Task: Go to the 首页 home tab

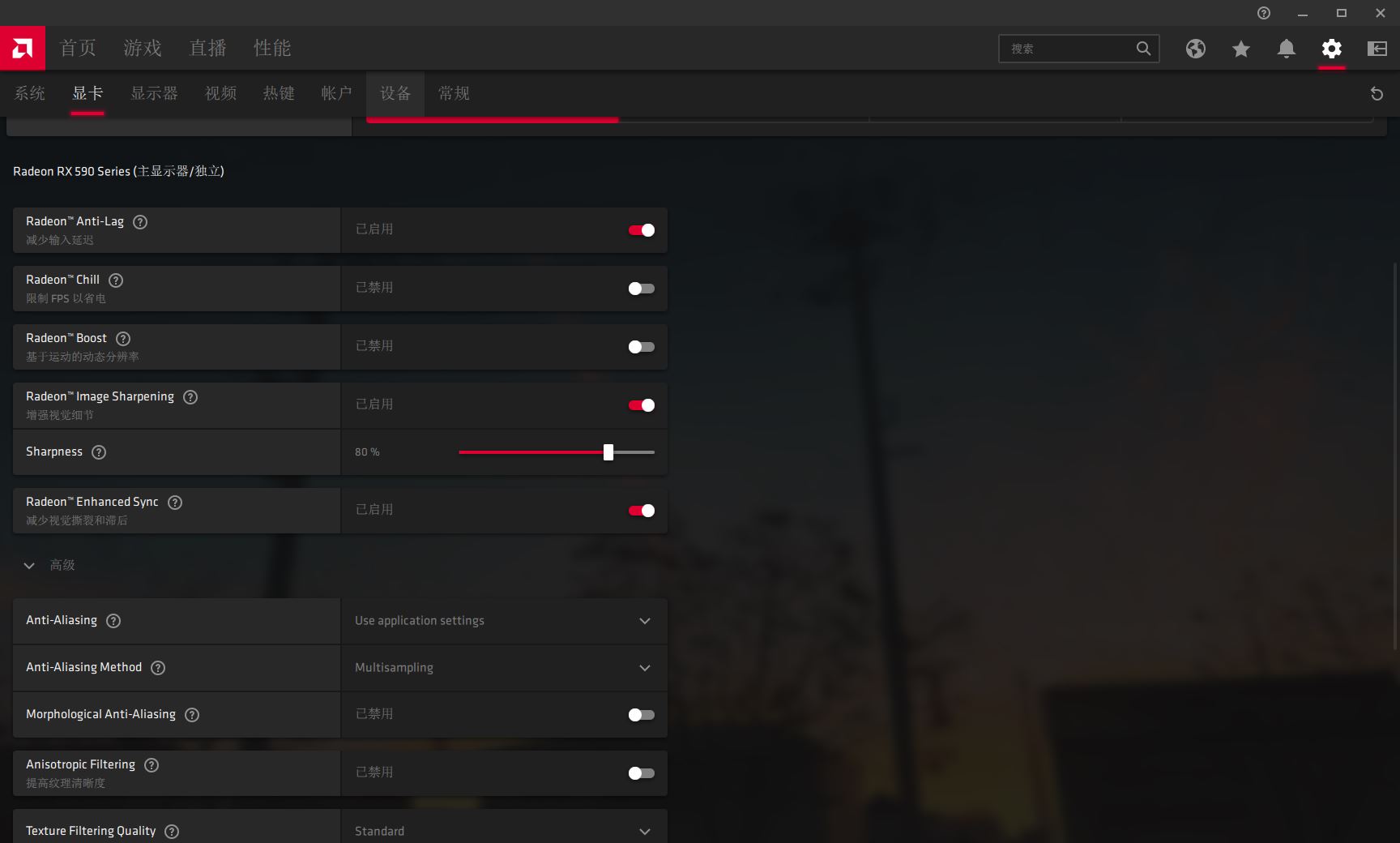Action: tap(79, 49)
